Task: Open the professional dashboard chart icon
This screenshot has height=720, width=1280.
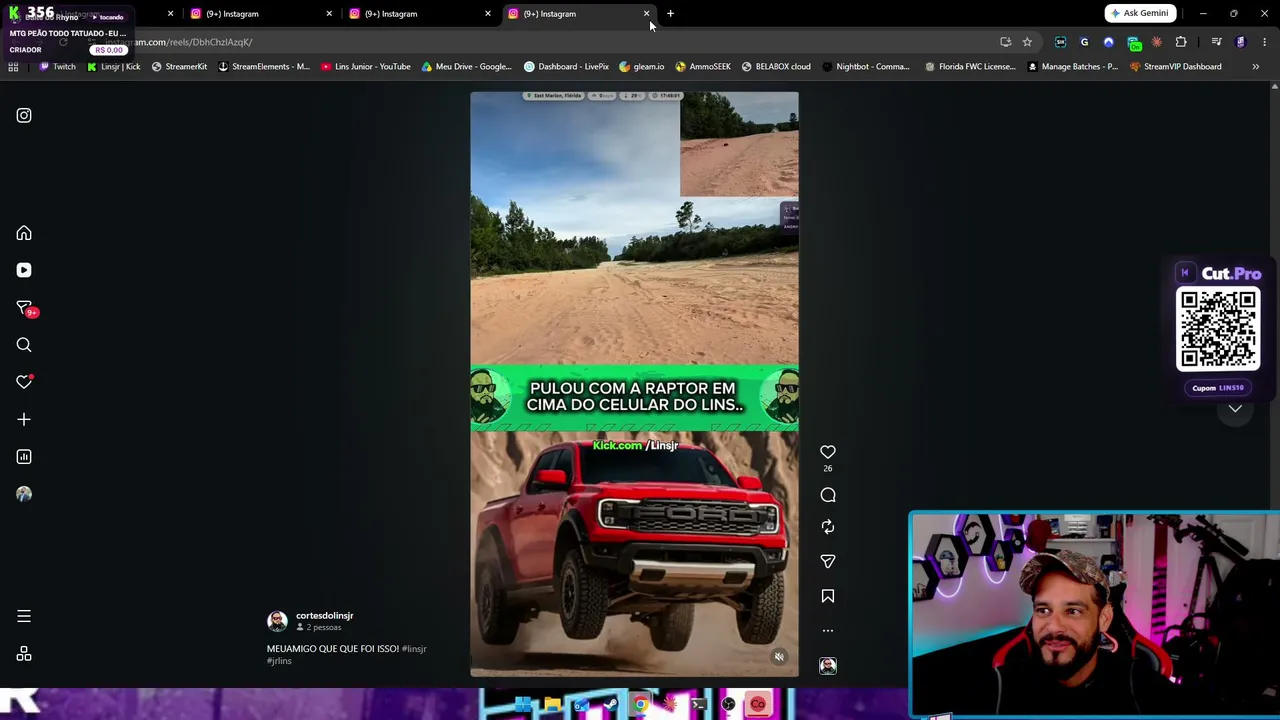Action: (24, 457)
